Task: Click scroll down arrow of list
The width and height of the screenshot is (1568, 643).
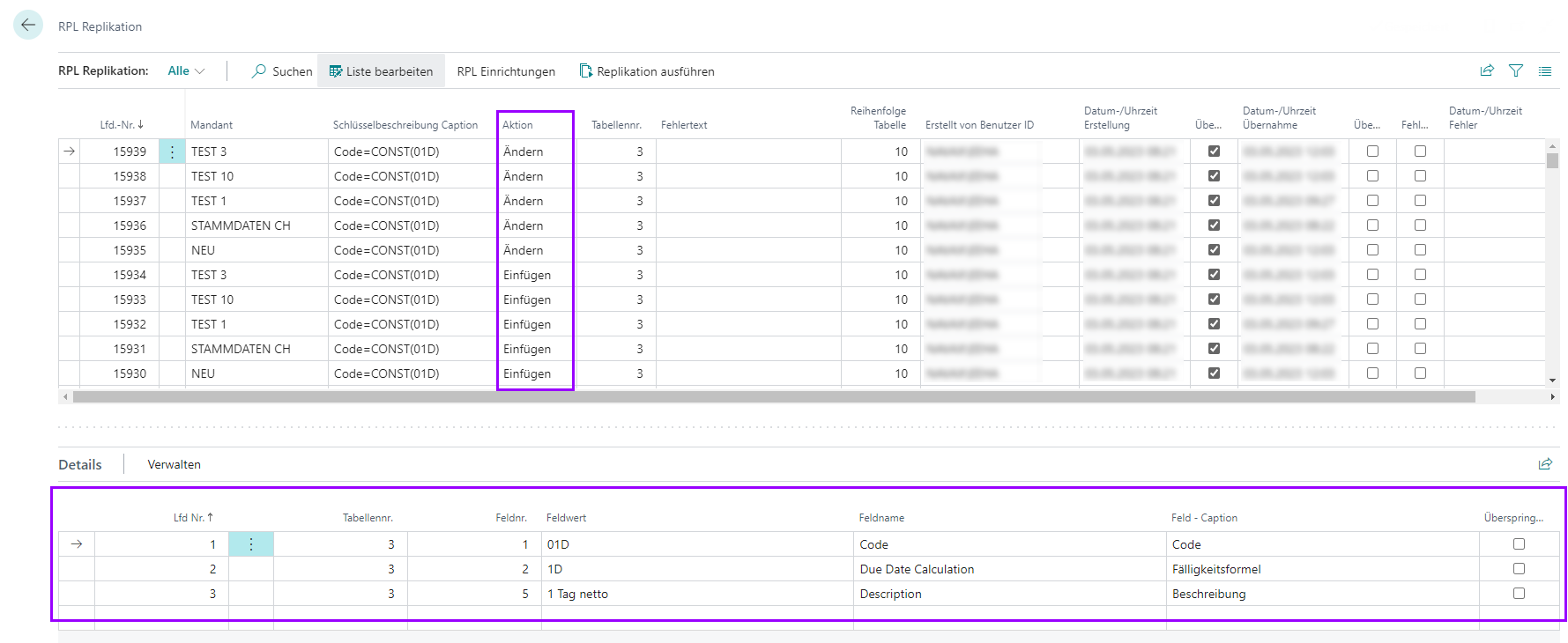Action: click(x=1552, y=381)
